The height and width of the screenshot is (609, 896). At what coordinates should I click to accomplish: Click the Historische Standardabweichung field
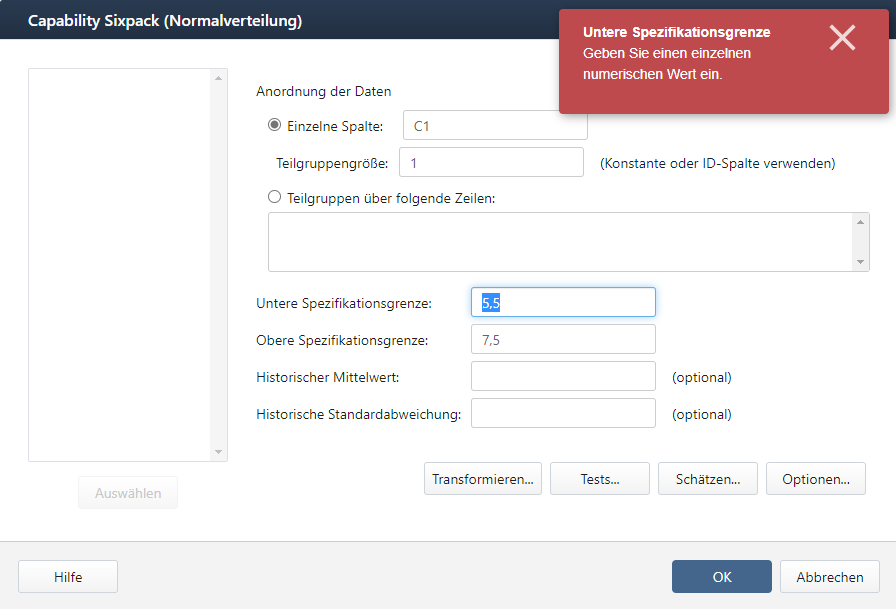[x=563, y=413]
